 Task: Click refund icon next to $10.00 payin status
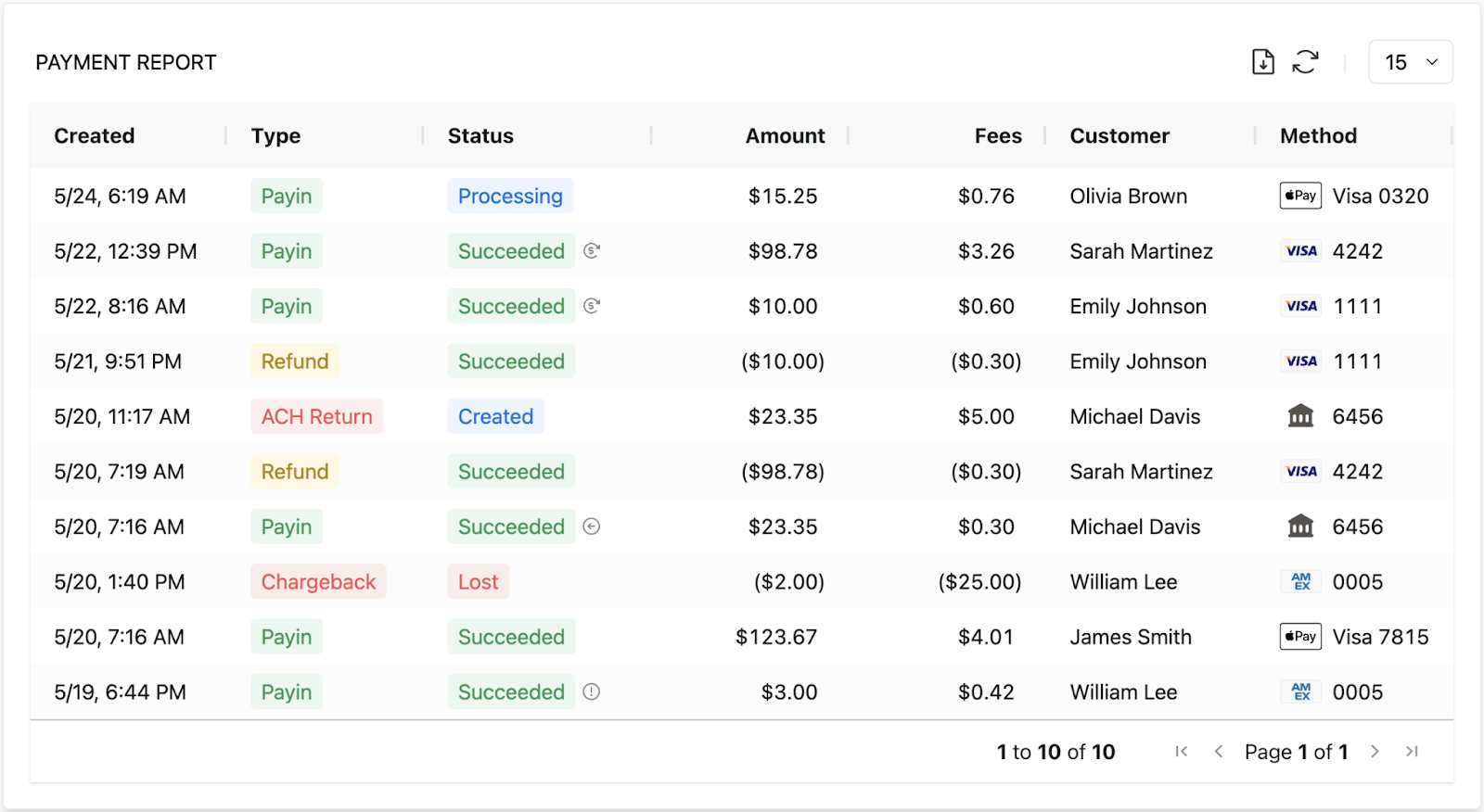coord(592,306)
